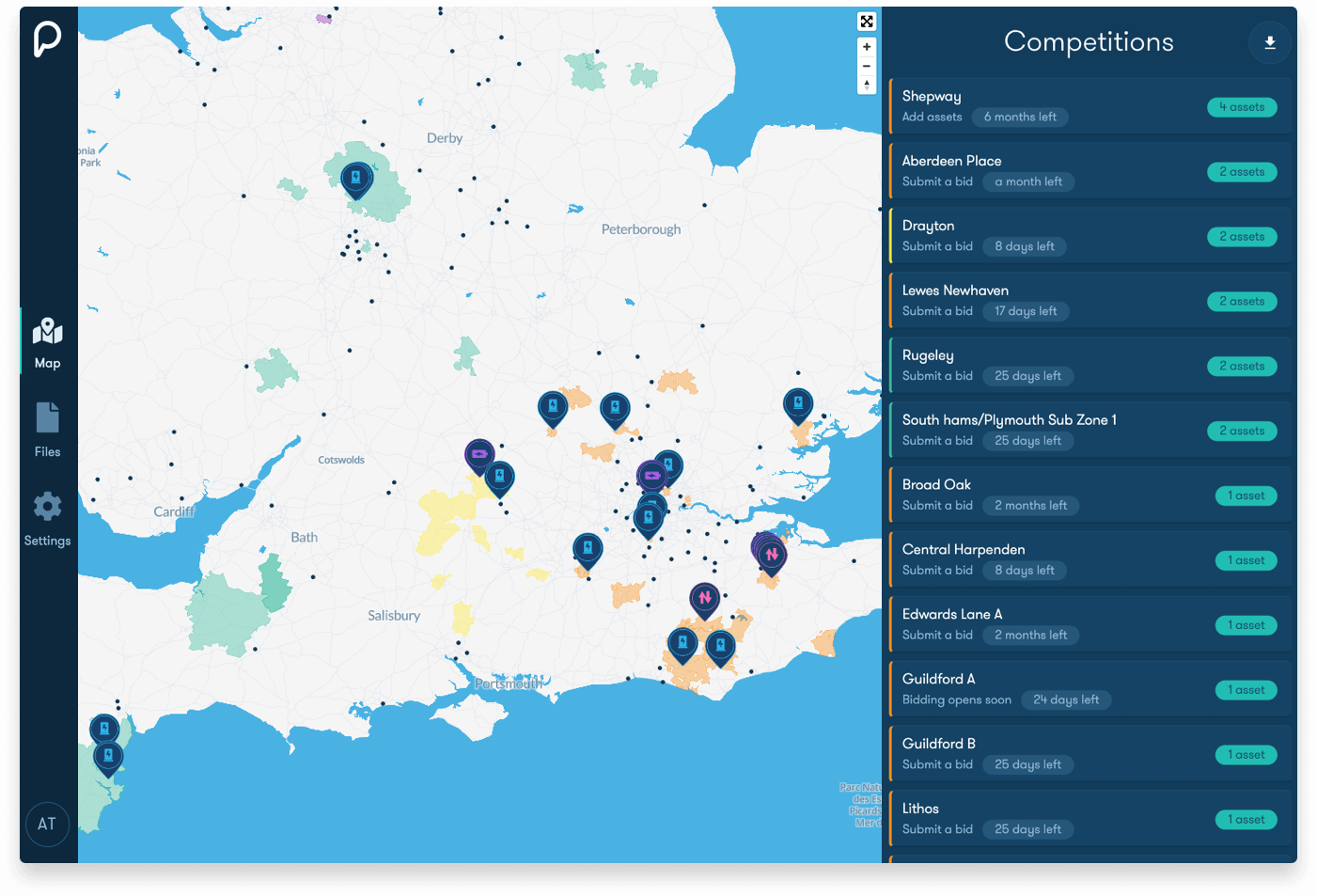1317x896 pixels.
Task: Select the upper pin in Cornwall
Action: click(x=104, y=731)
